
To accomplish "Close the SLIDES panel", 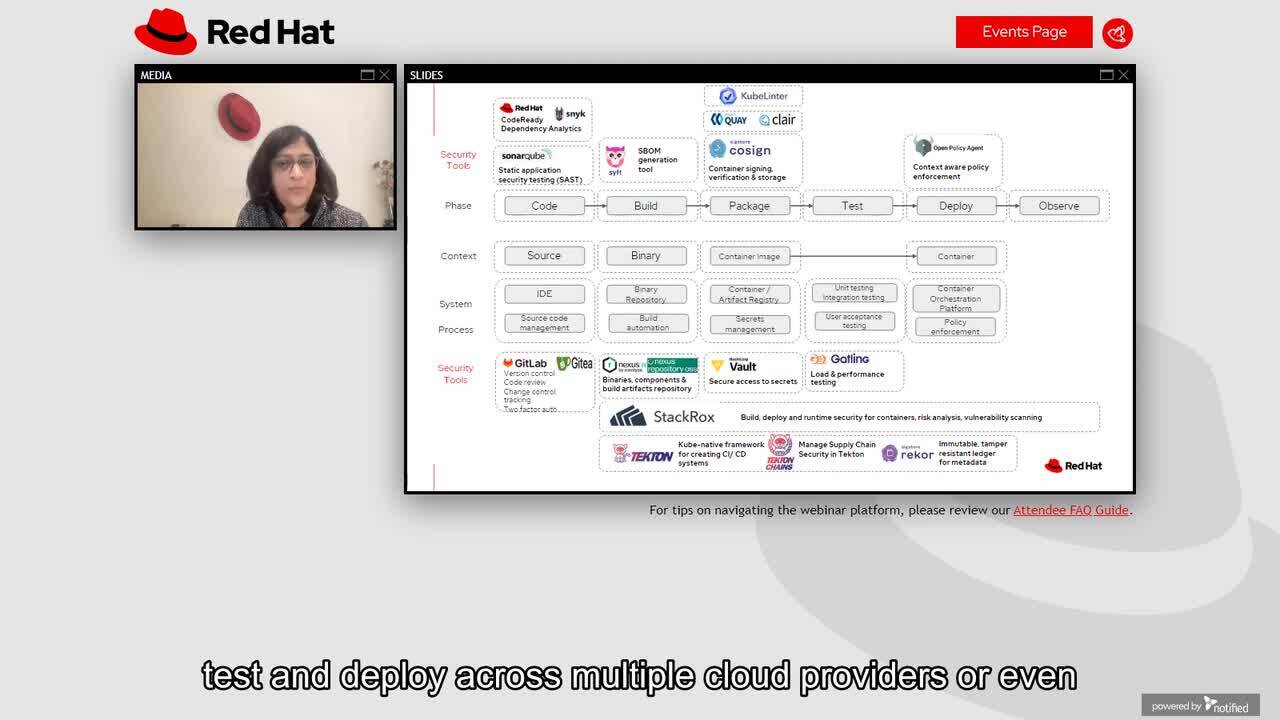I will 1123,75.
